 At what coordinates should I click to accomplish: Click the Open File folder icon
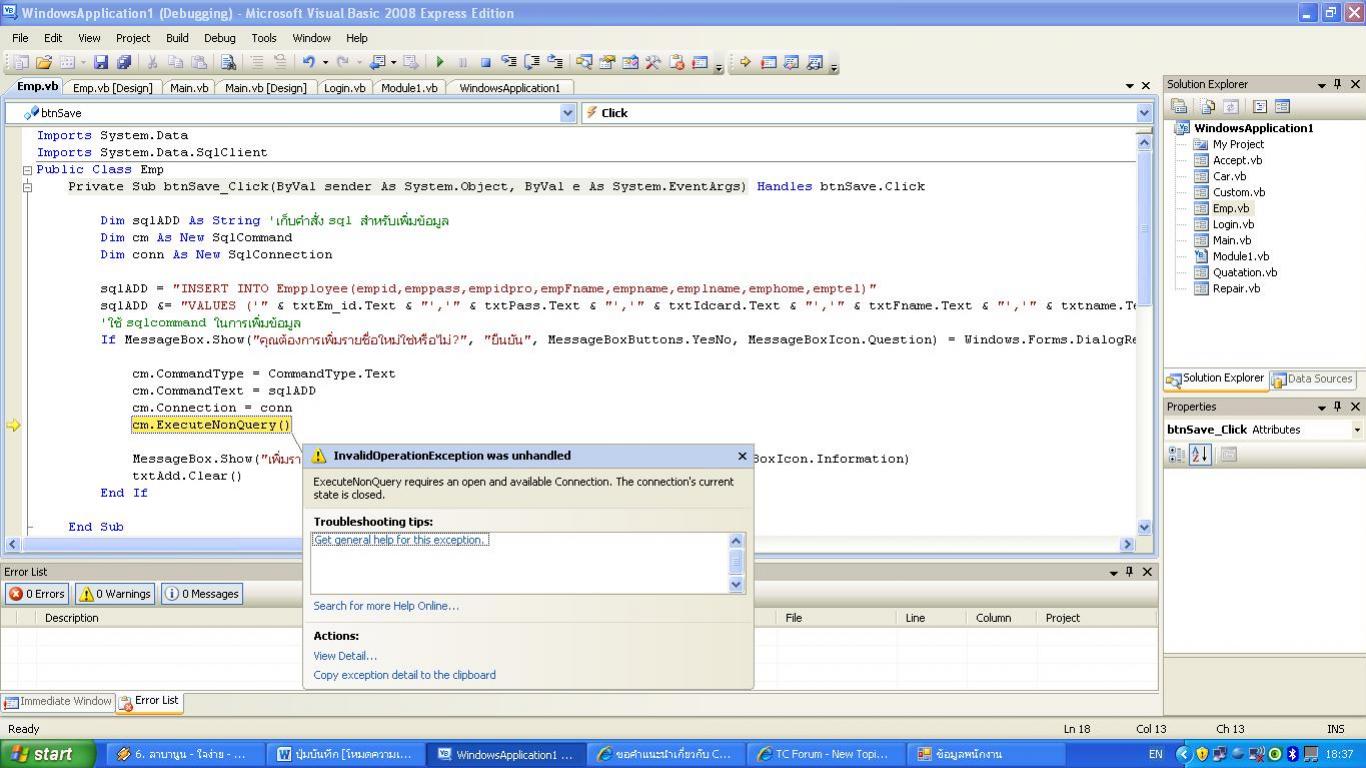click(44, 62)
